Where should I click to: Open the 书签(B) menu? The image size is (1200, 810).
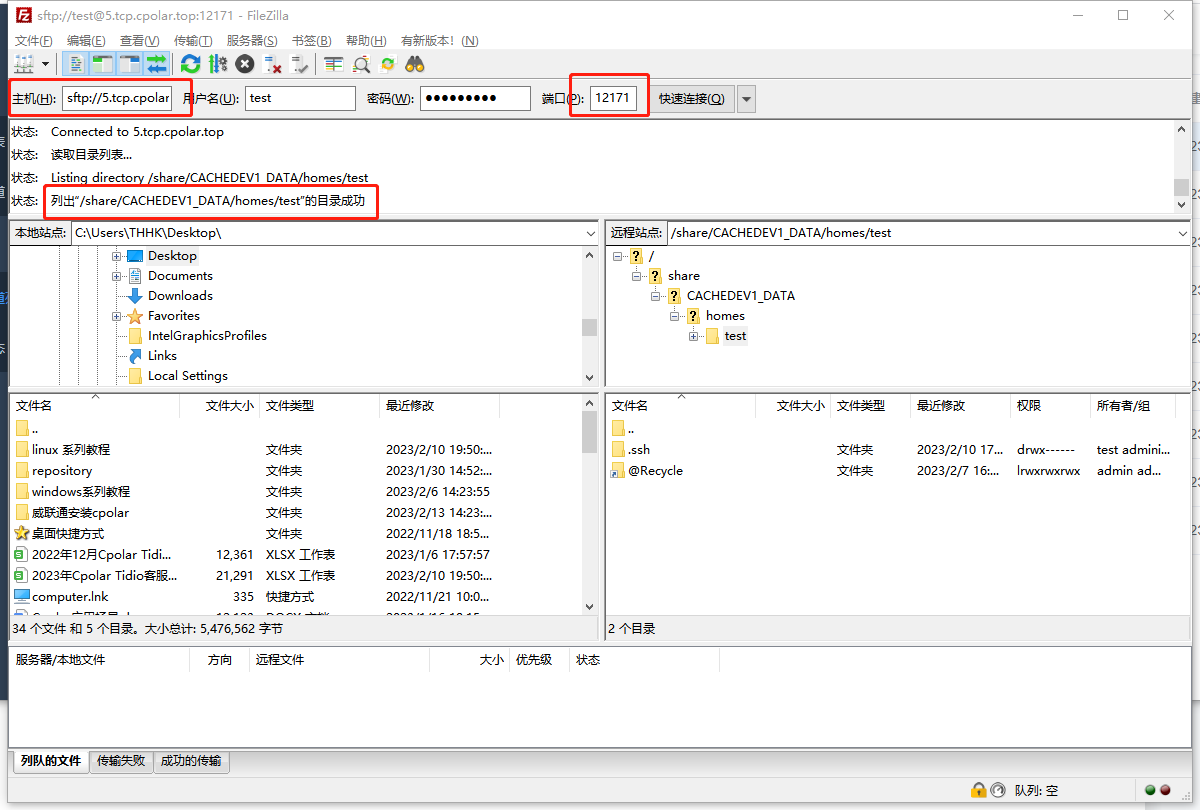311,40
